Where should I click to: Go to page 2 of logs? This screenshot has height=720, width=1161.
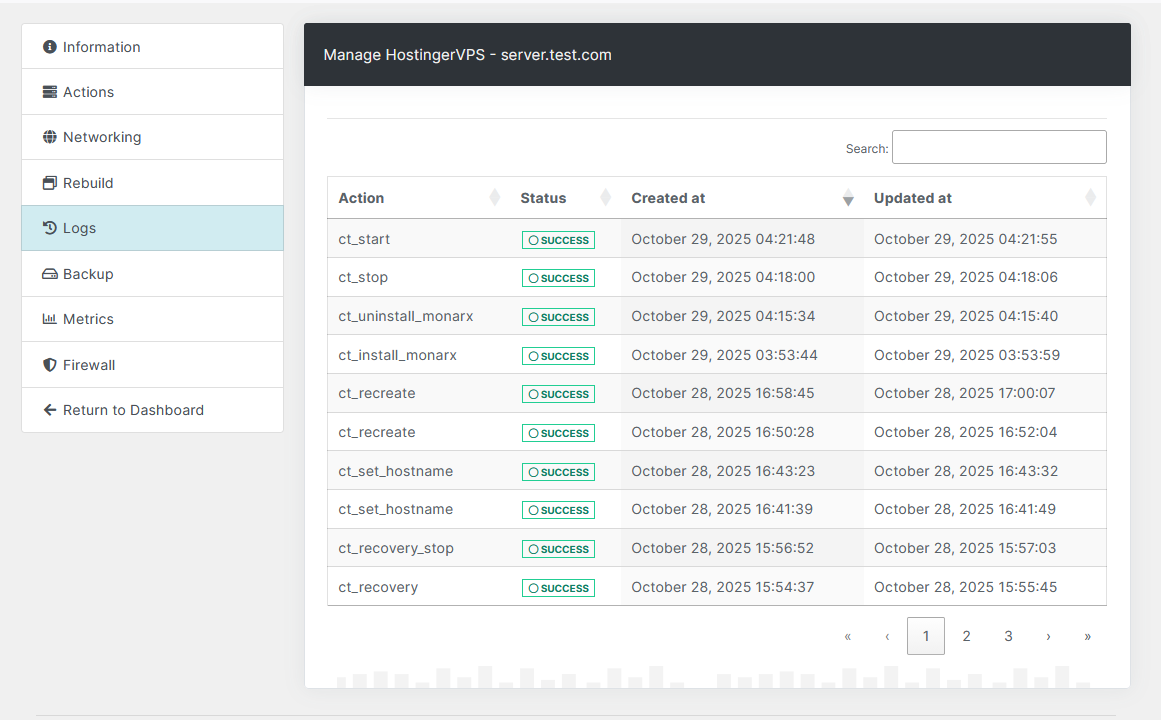click(966, 635)
